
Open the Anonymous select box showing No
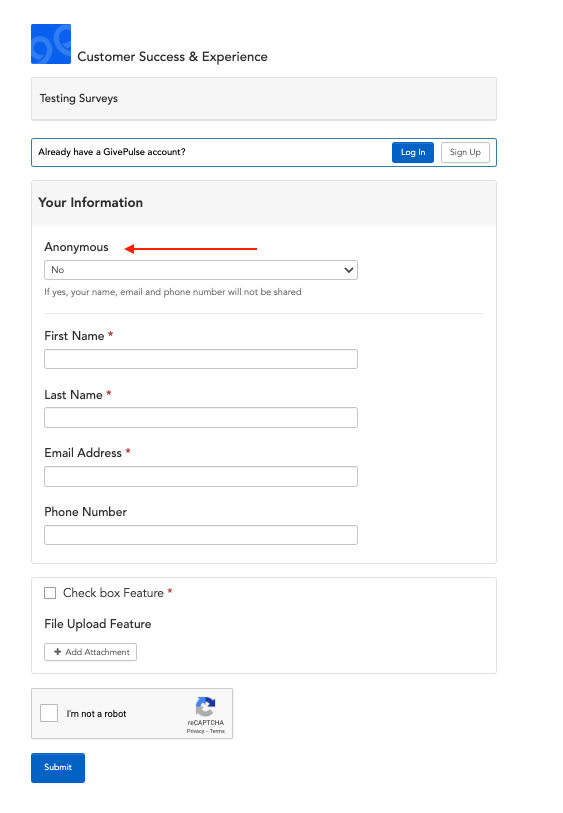(x=201, y=270)
